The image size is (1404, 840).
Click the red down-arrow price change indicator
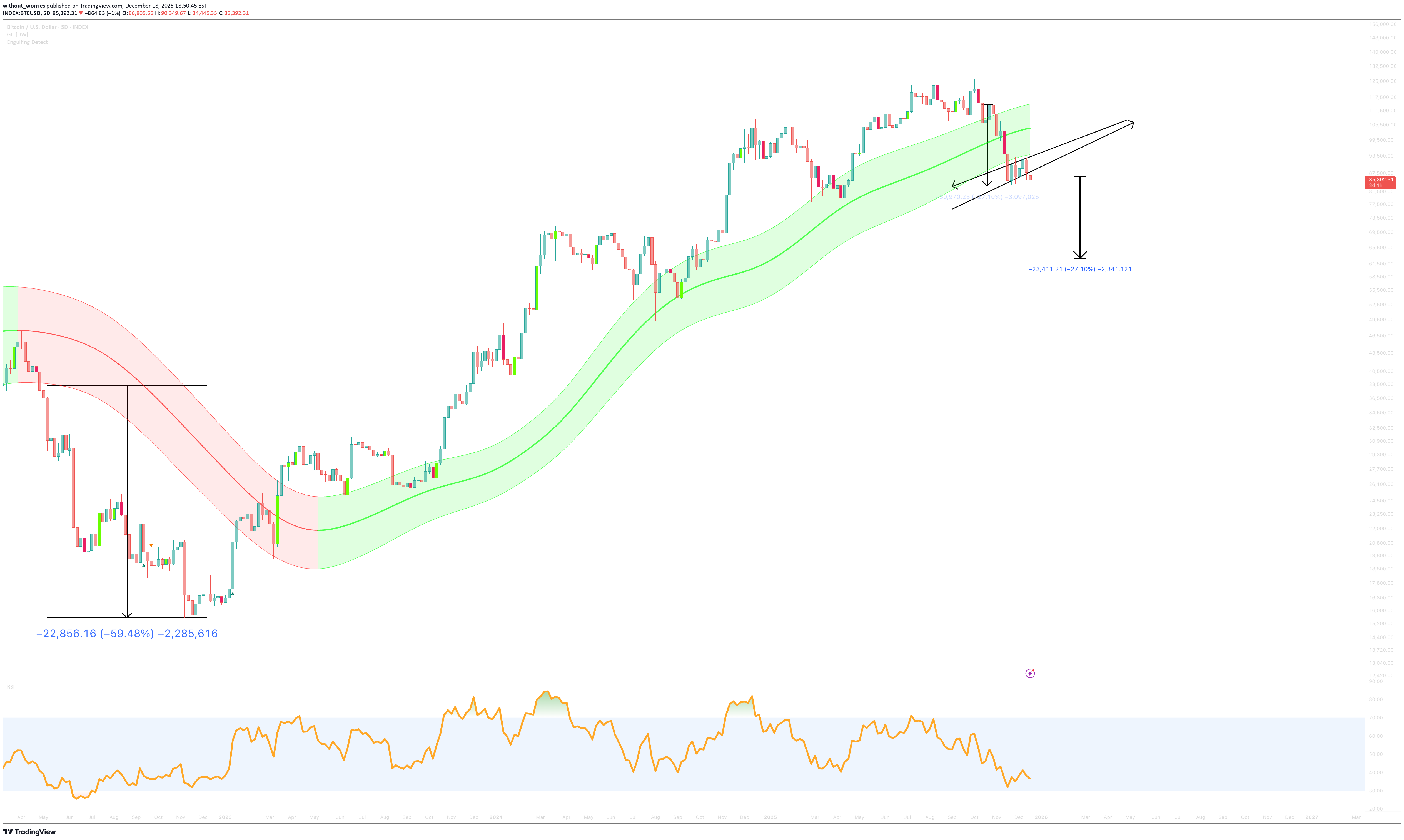pyautogui.click(x=80, y=13)
